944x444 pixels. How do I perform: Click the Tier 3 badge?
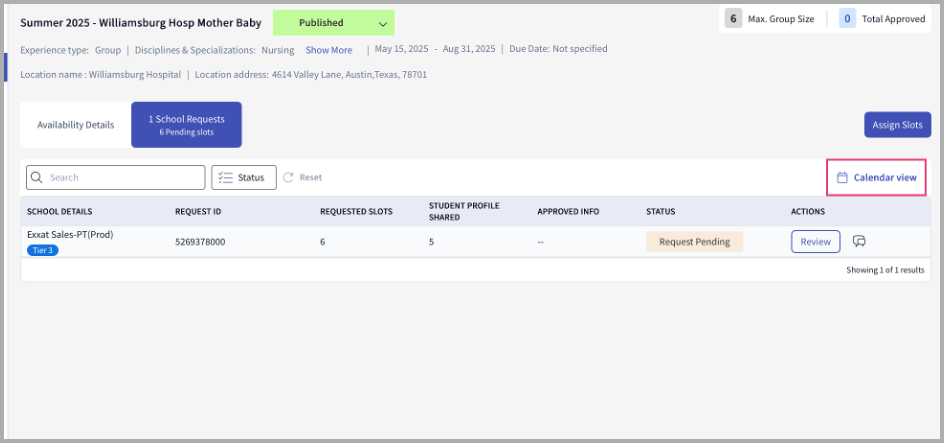pos(43,250)
